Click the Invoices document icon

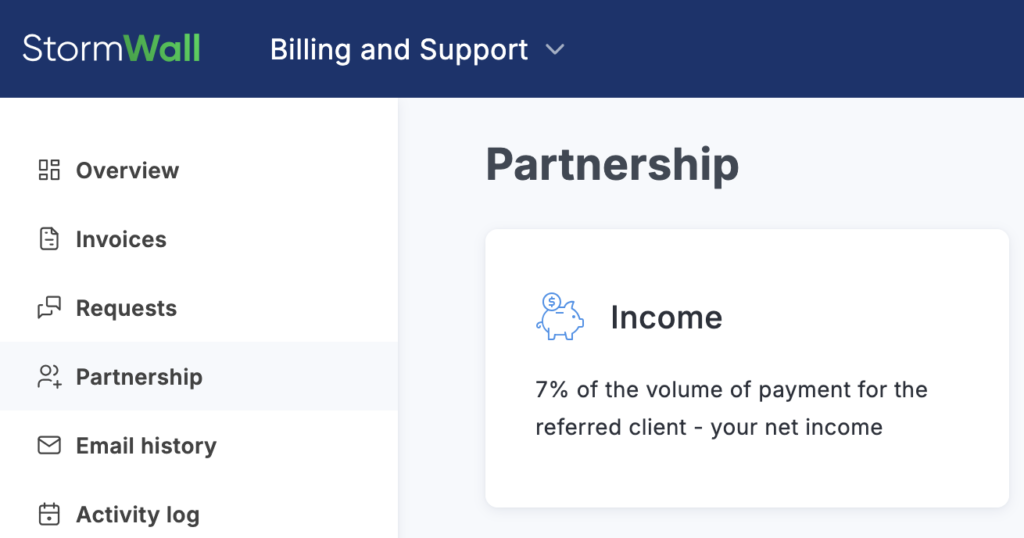49,239
